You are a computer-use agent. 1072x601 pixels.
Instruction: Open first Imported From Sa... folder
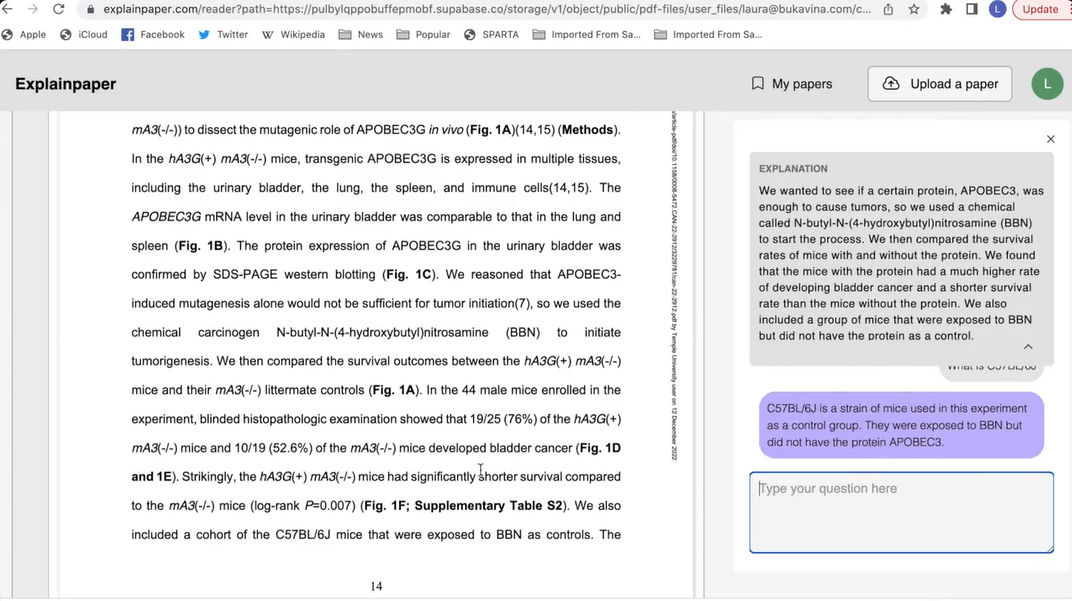click(587, 34)
